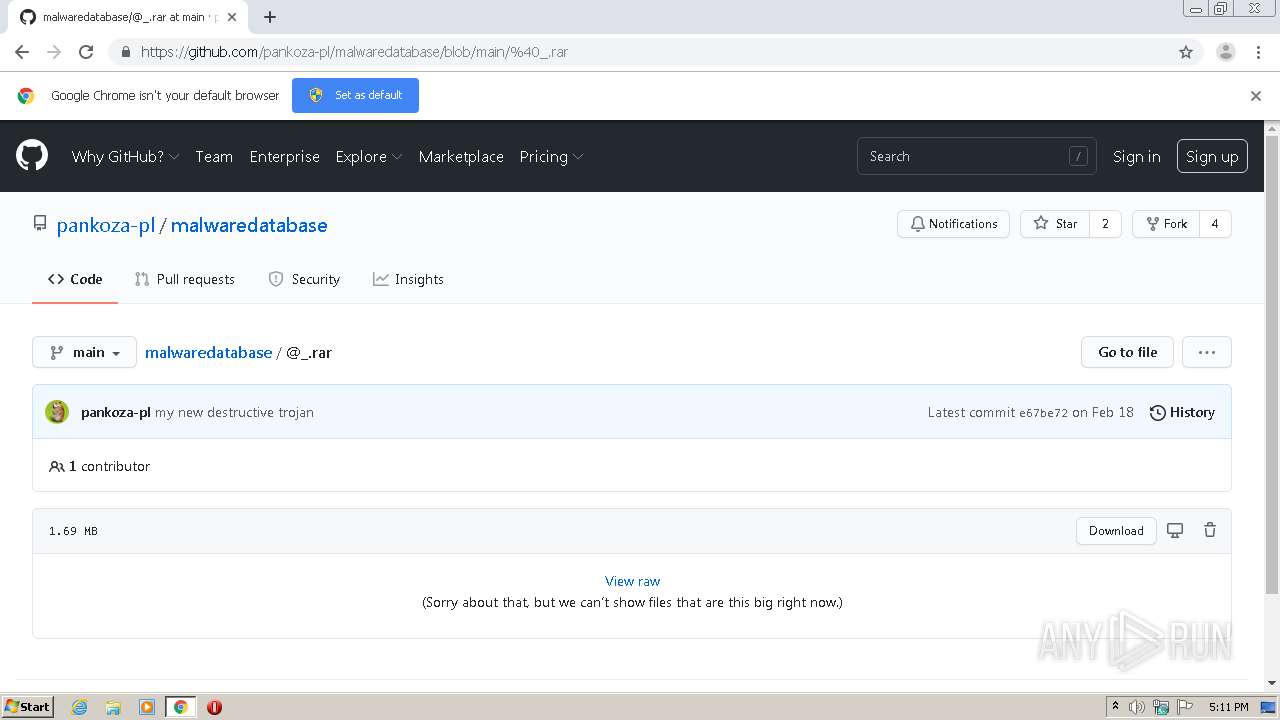This screenshot has width=1280, height=720.
Task: Click the browser forward arrow
Action: click(54, 52)
